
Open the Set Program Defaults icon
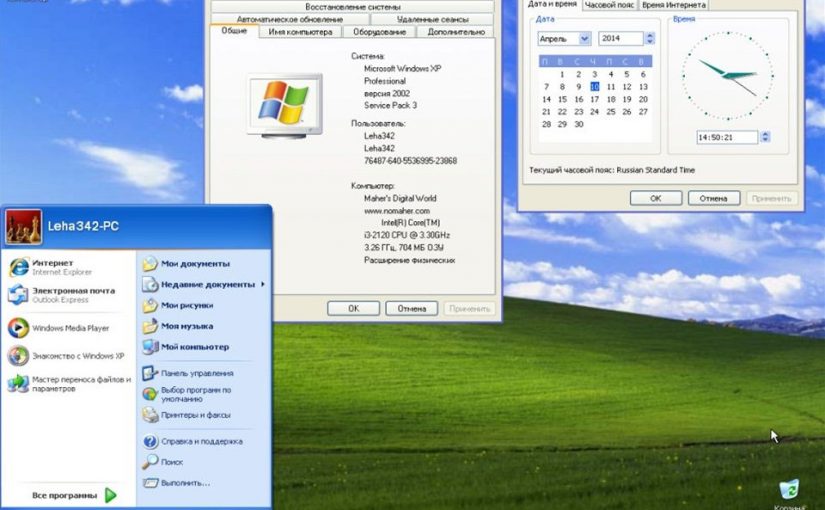pyautogui.click(x=150, y=394)
